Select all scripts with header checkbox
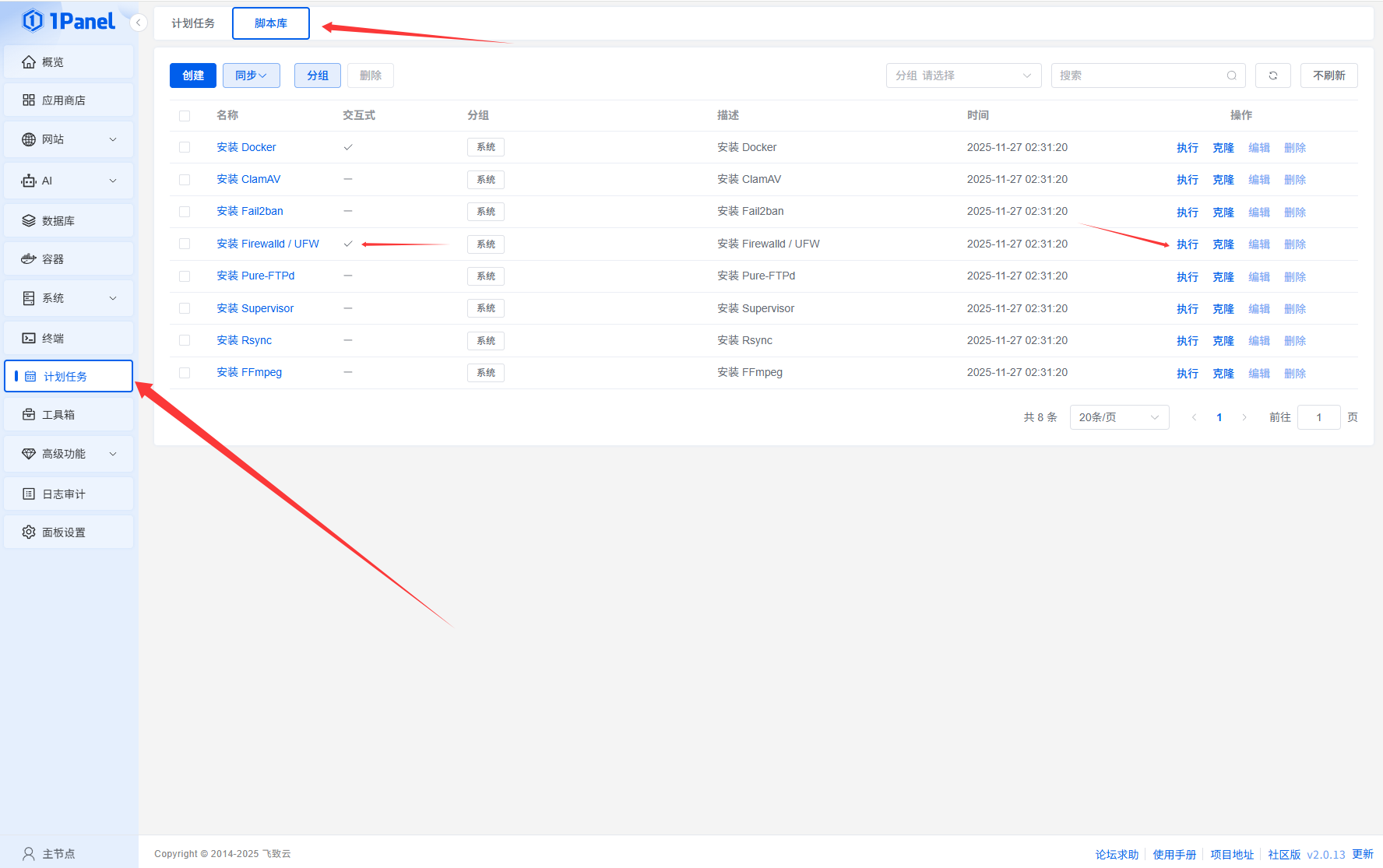 pos(185,116)
